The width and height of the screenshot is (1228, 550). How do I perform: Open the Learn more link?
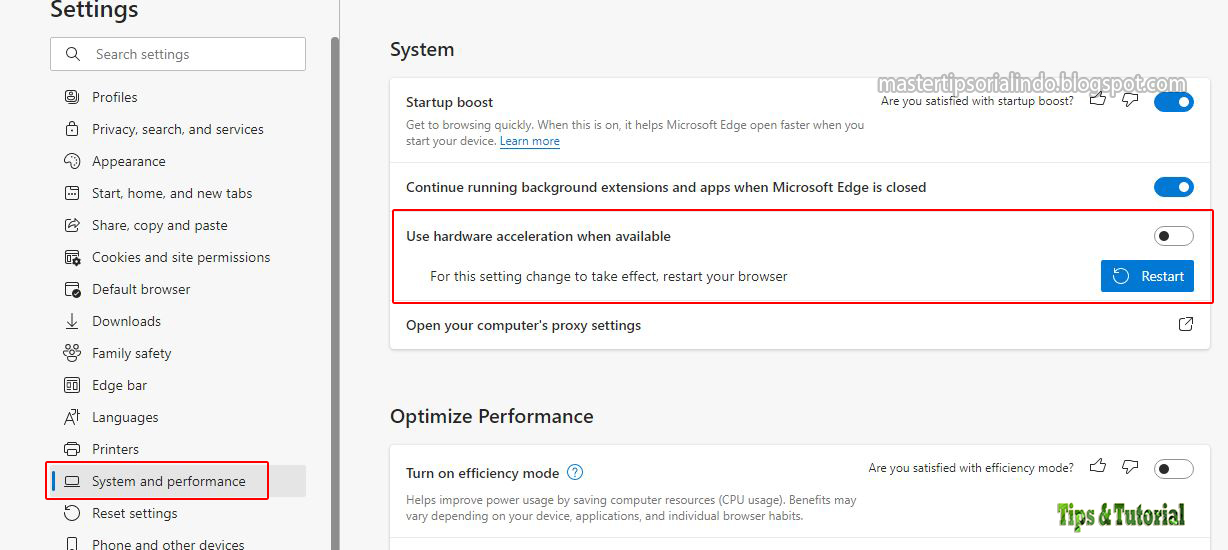point(530,142)
